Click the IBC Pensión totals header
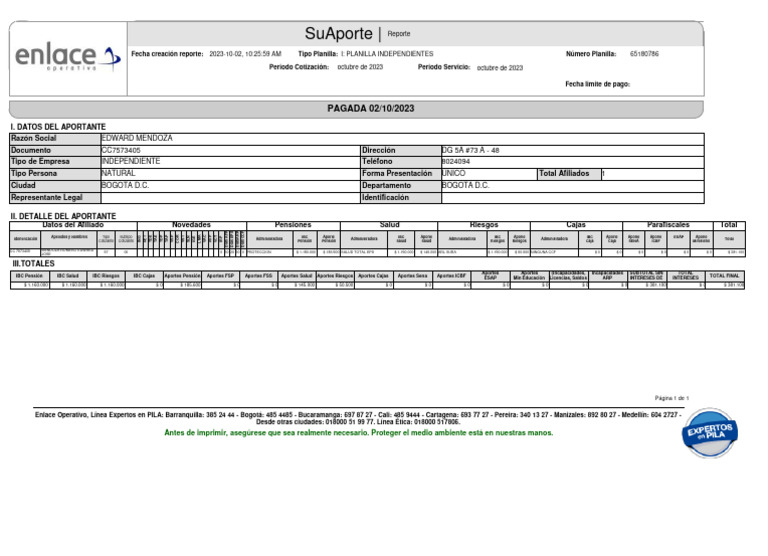The height and width of the screenshot is (556, 768). pyautogui.click(x=29, y=276)
